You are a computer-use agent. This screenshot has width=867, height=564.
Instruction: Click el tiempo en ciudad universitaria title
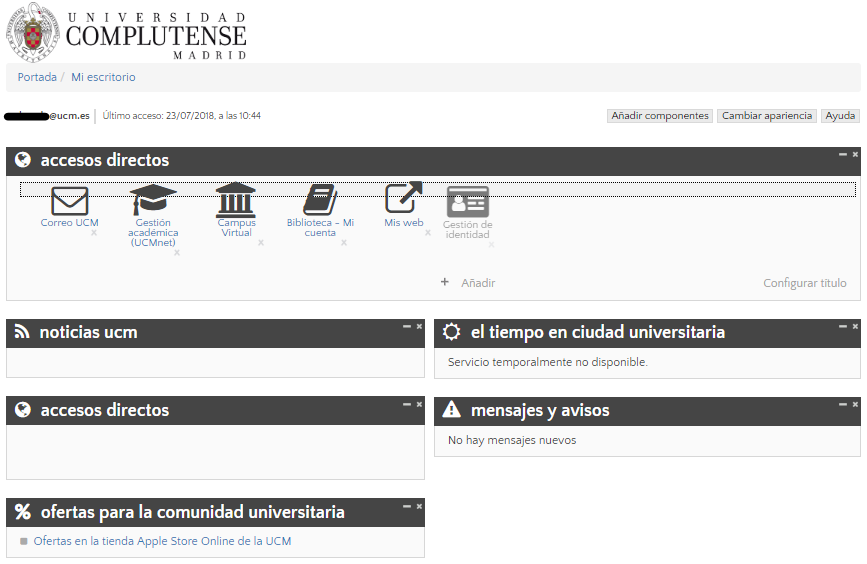click(x=598, y=332)
